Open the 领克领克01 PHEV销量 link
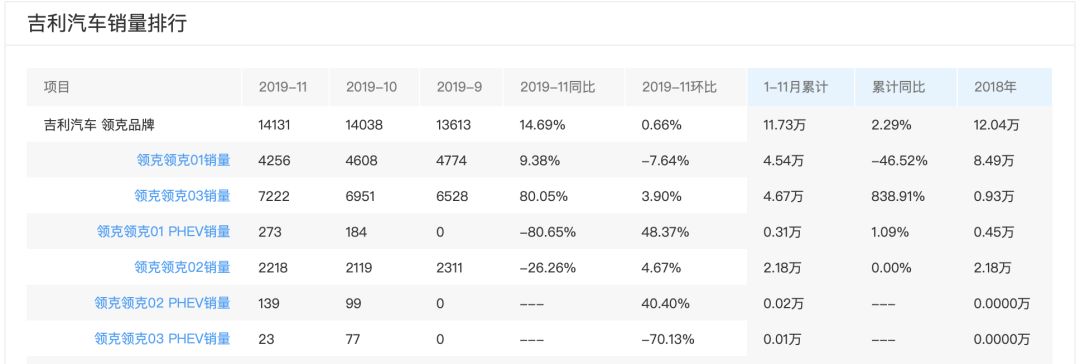The width and height of the screenshot is (1080, 364). [164, 232]
